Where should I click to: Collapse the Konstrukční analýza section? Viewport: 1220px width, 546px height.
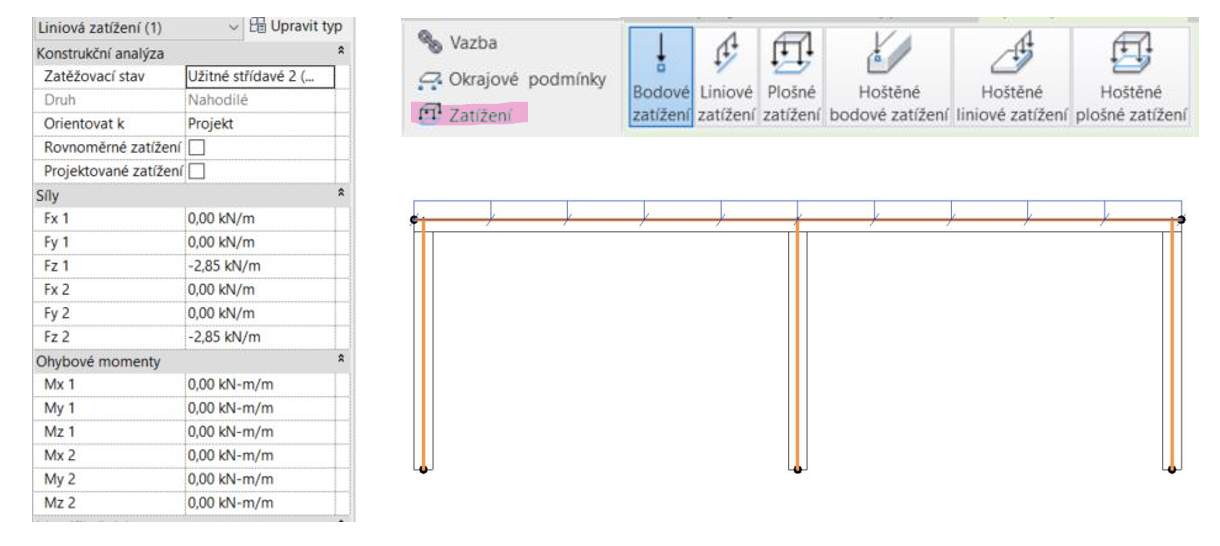342,52
